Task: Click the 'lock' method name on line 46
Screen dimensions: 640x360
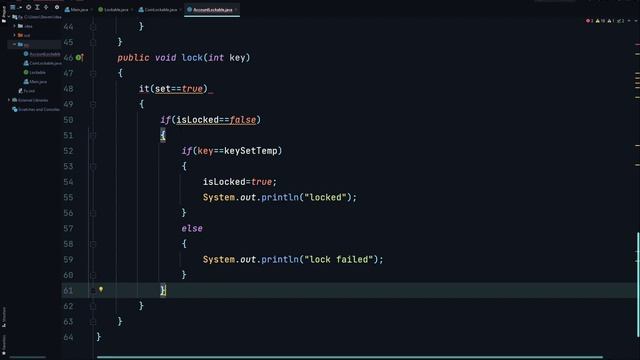Action: tap(192, 58)
